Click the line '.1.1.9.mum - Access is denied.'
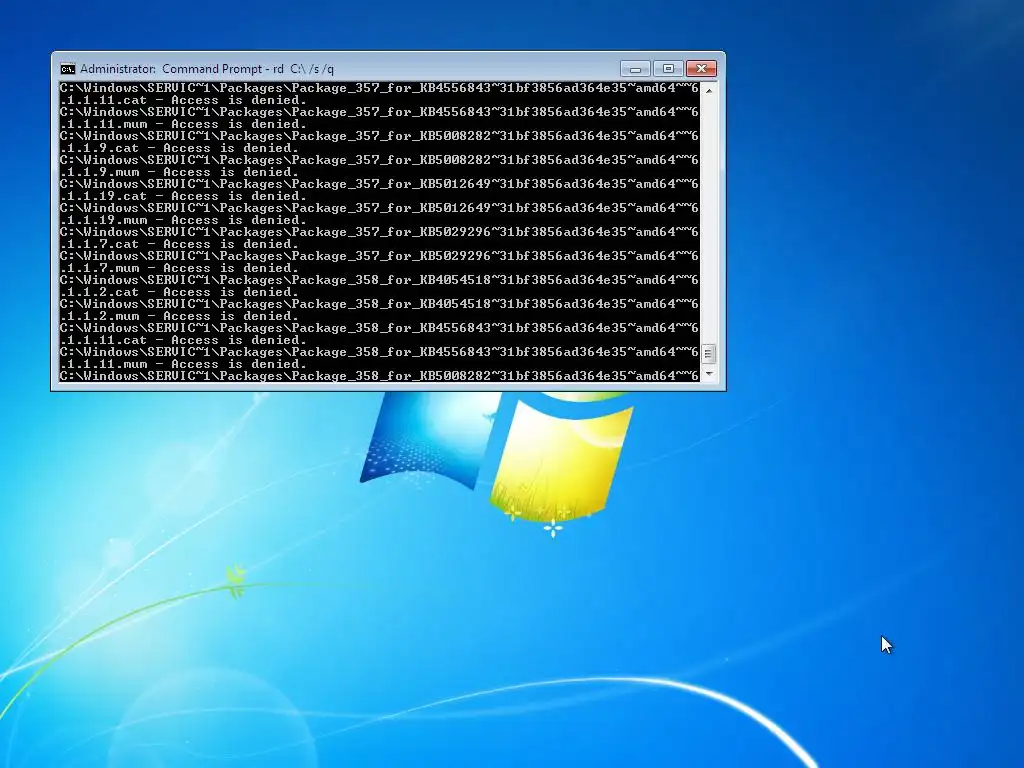Viewport: 1024px width, 768px height. click(x=179, y=172)
